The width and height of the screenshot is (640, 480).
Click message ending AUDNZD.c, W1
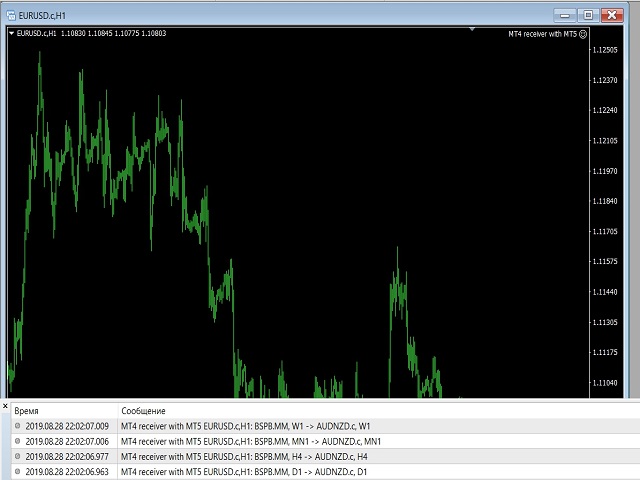click(x=245, y=426)
